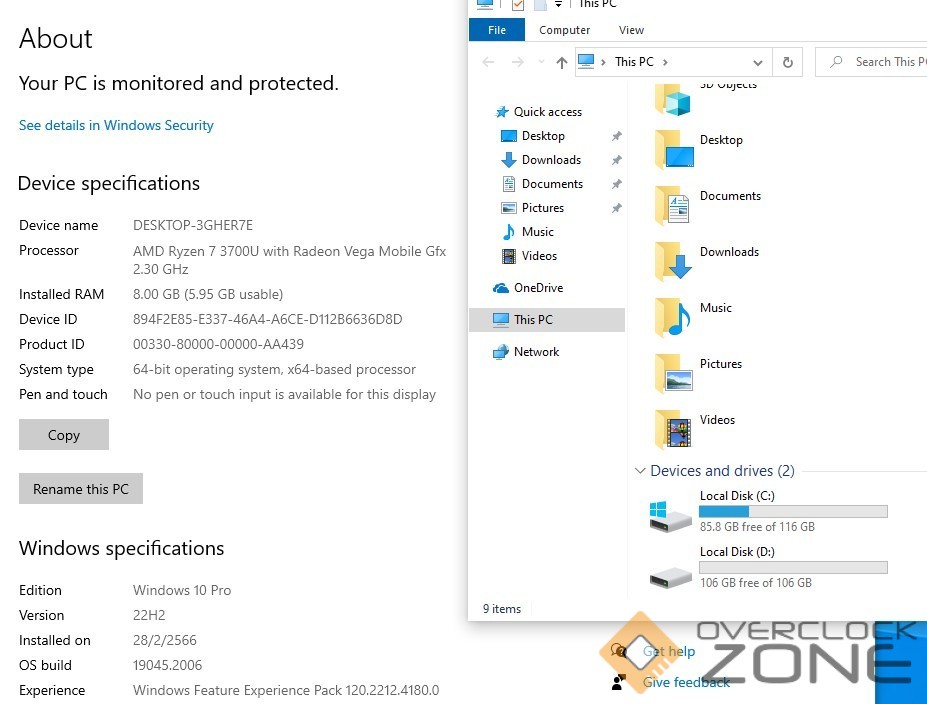This screenshot has width=927, height=704.
Task: Click the new folder icon in title bar
Action: [x=540, y=5]
